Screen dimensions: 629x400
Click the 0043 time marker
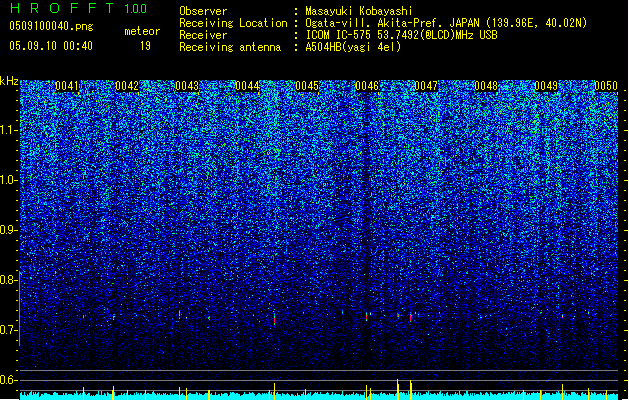point(187,86)
